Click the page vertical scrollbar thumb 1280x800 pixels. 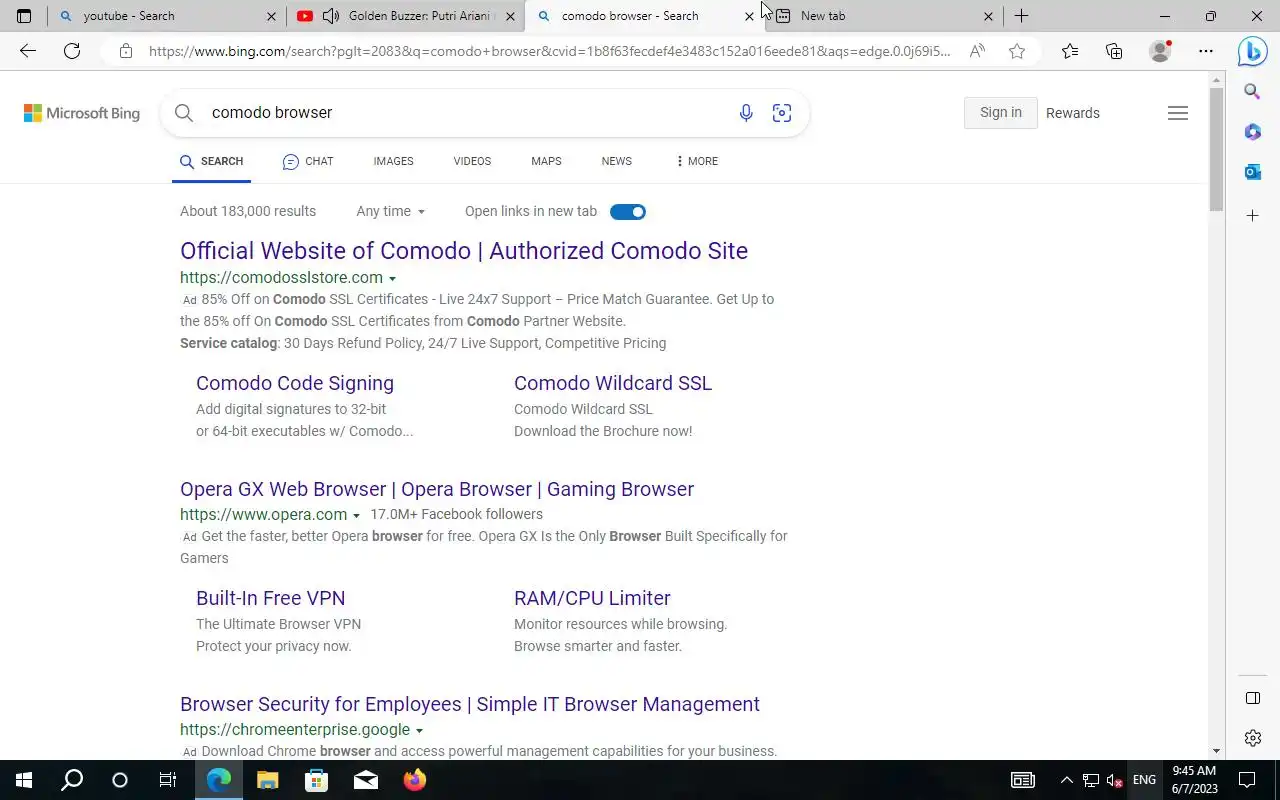pyautogui.click(x=1216, y=150)
